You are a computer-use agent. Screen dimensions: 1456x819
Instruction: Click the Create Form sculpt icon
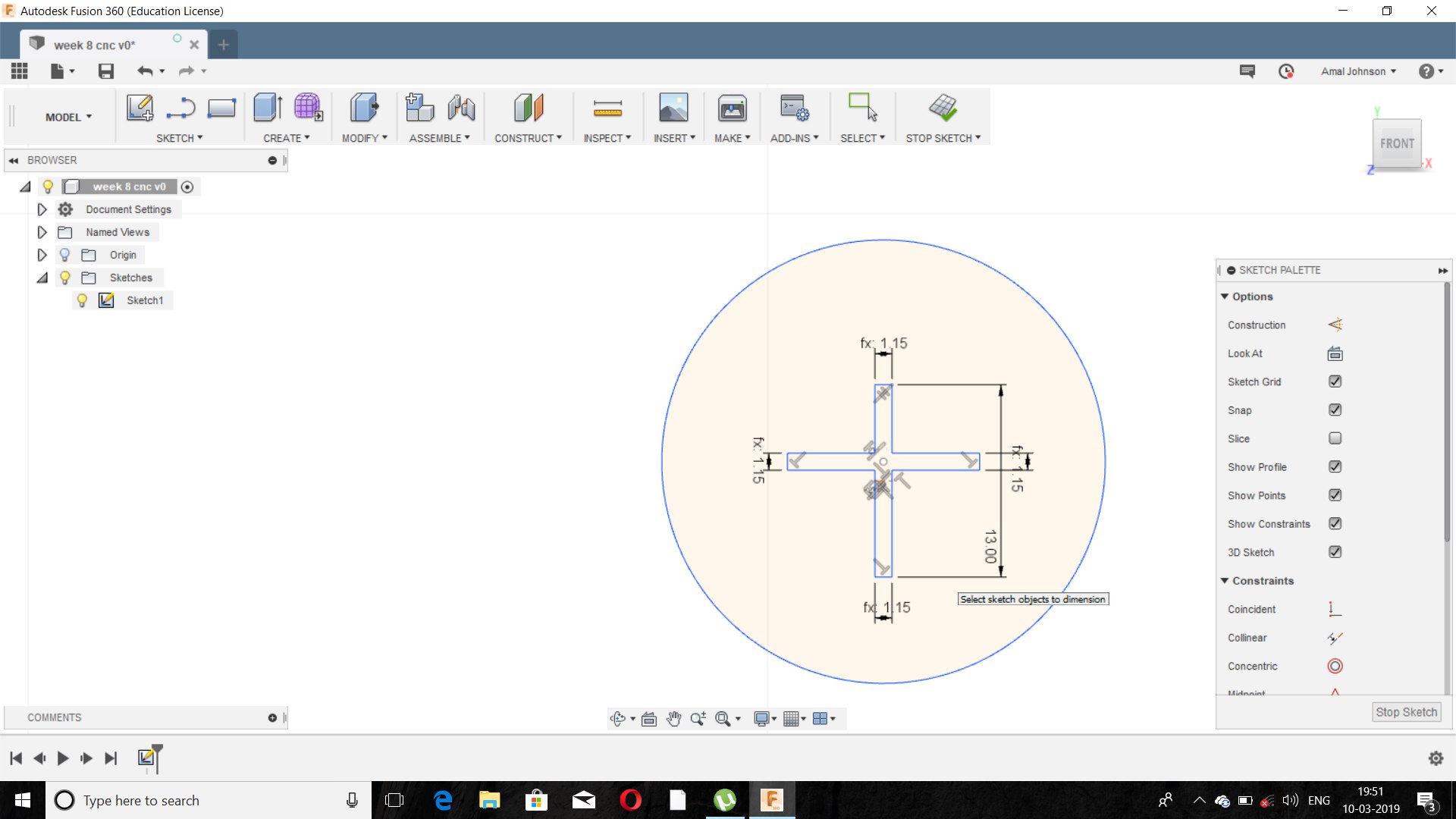308,108
